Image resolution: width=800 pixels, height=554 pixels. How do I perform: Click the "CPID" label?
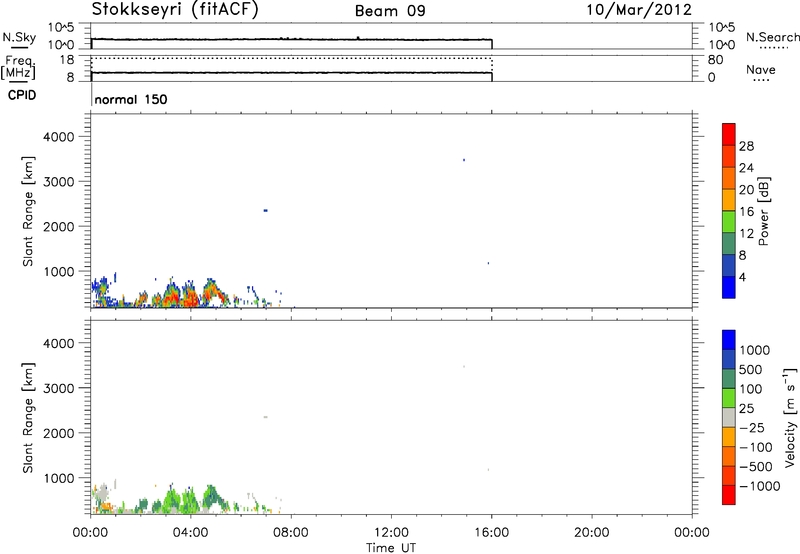coord(22,95)
